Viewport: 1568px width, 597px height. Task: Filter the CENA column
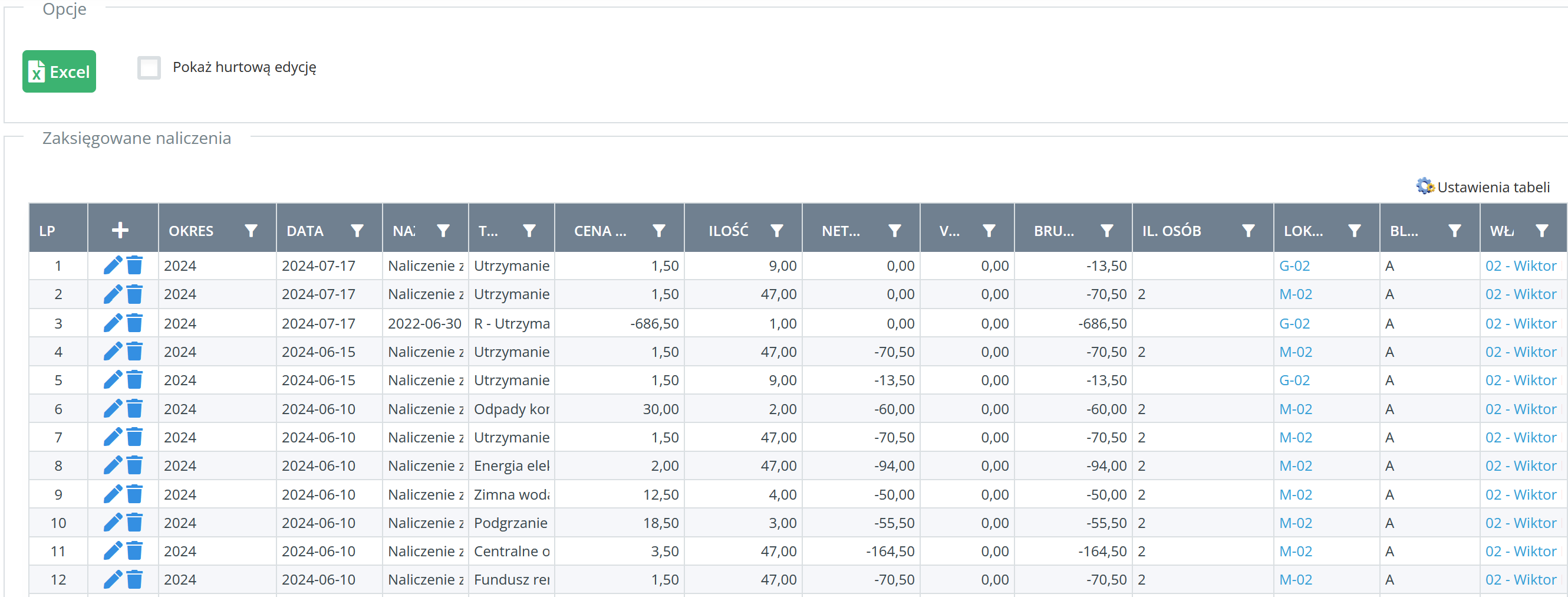658,231
